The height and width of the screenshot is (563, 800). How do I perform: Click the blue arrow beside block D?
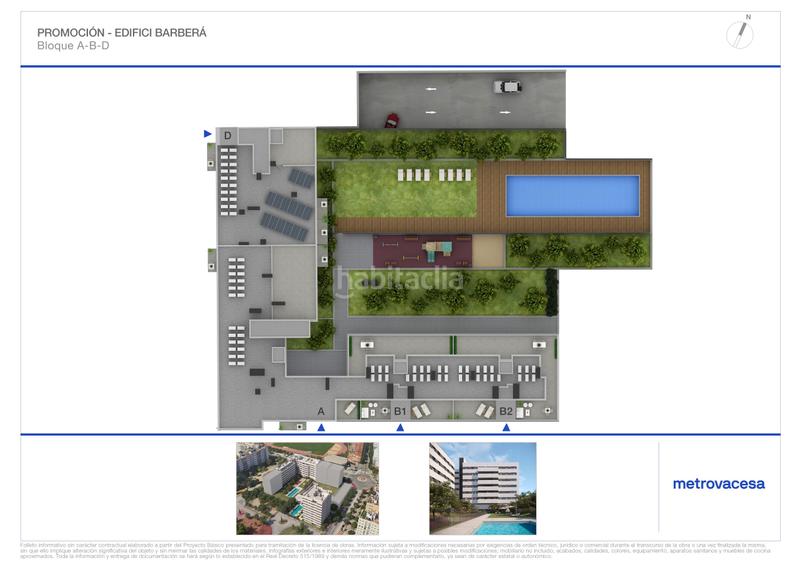[208, 133]
